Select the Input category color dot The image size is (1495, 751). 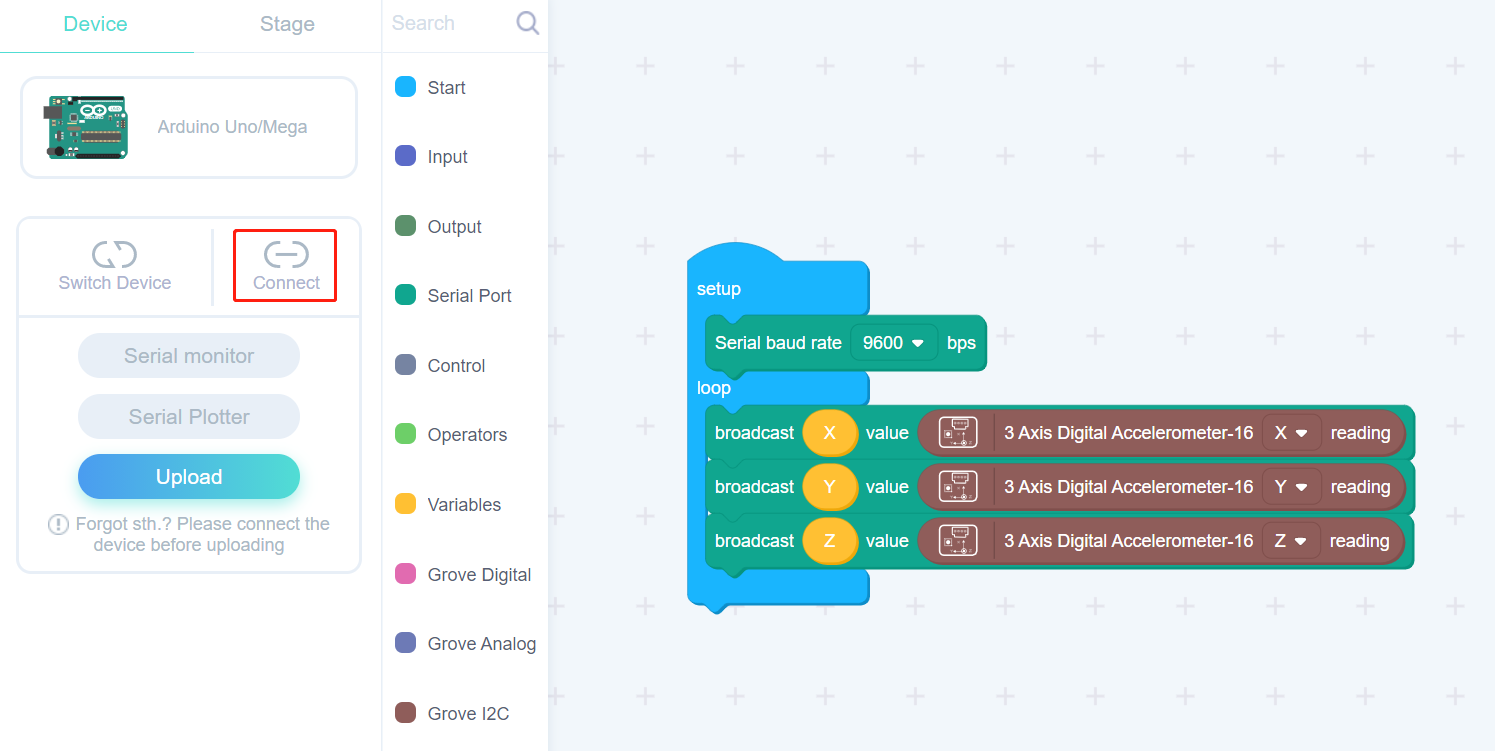coord(405,156)
